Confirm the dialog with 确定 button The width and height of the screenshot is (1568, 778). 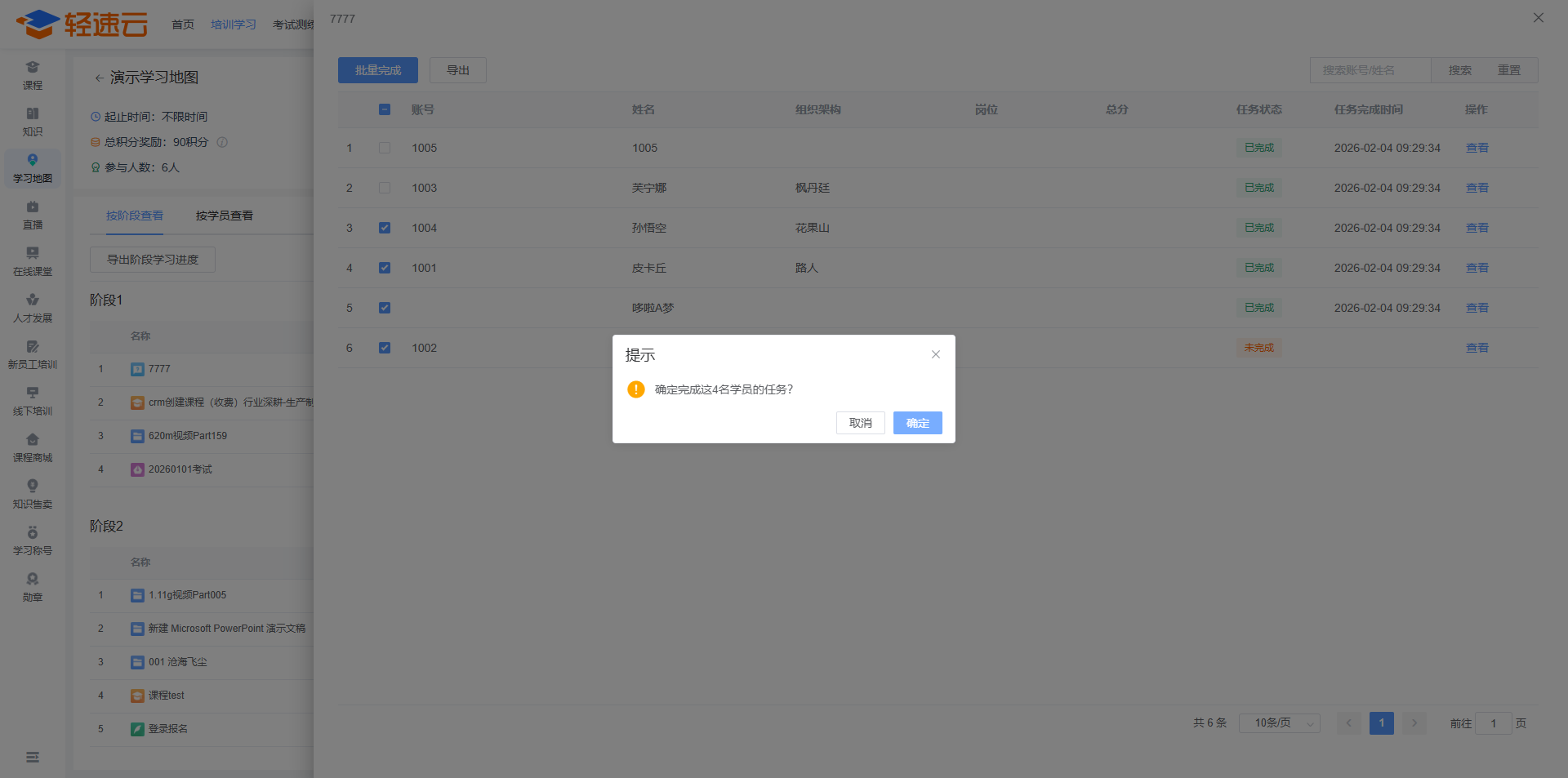[917, 423]
